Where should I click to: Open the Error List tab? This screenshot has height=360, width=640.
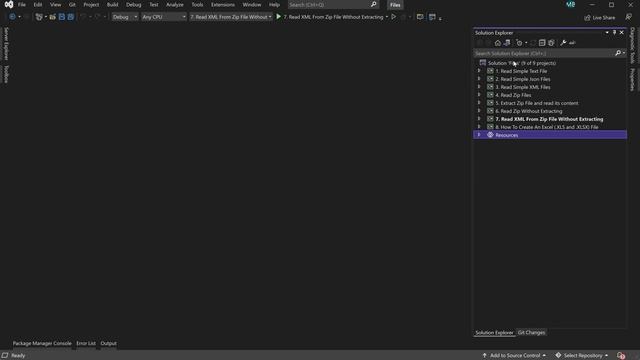tap(86, 343)
